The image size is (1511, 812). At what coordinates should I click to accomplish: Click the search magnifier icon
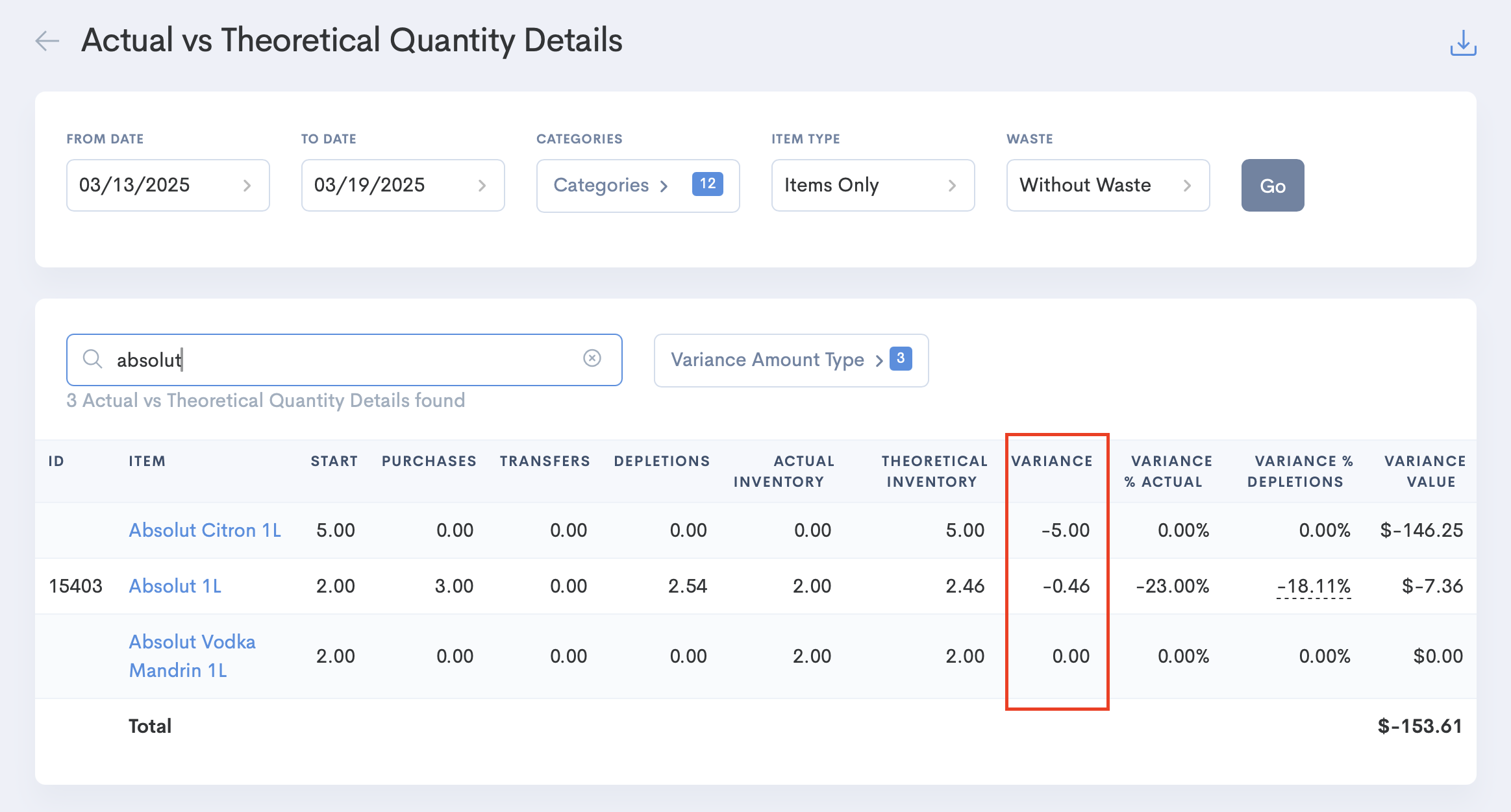(92, 359)
